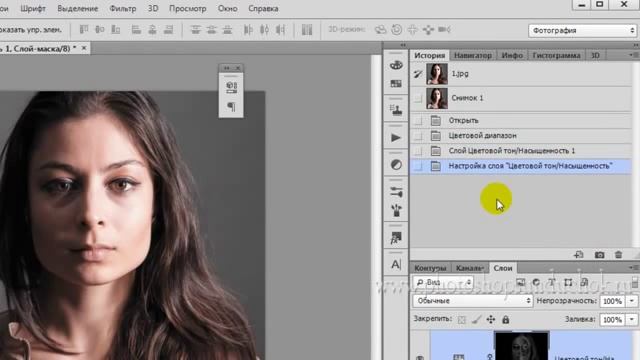Open layer filter type dropdown Вид

(x=443, y=282)
